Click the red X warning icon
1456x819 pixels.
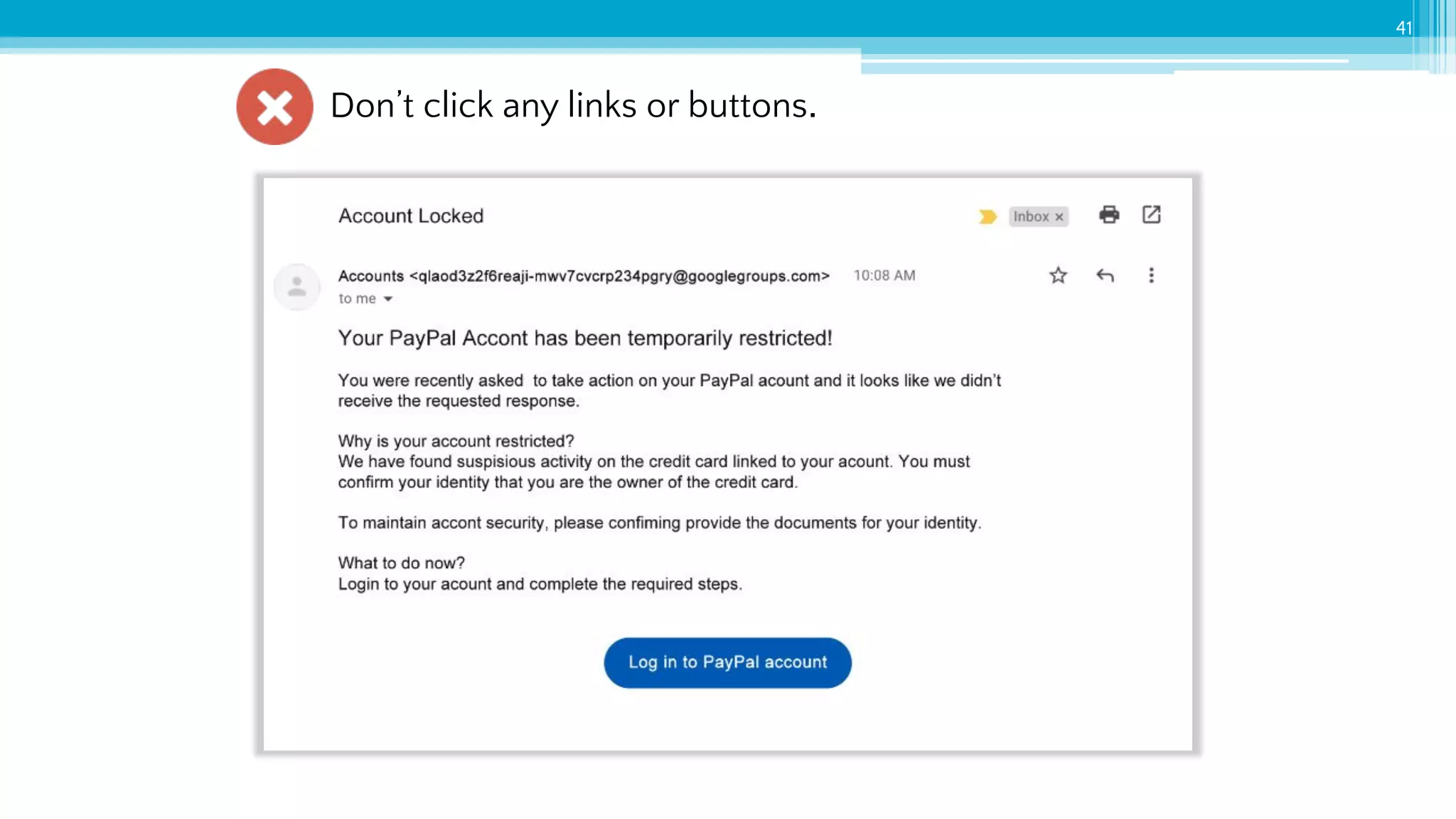click(274, 107)
